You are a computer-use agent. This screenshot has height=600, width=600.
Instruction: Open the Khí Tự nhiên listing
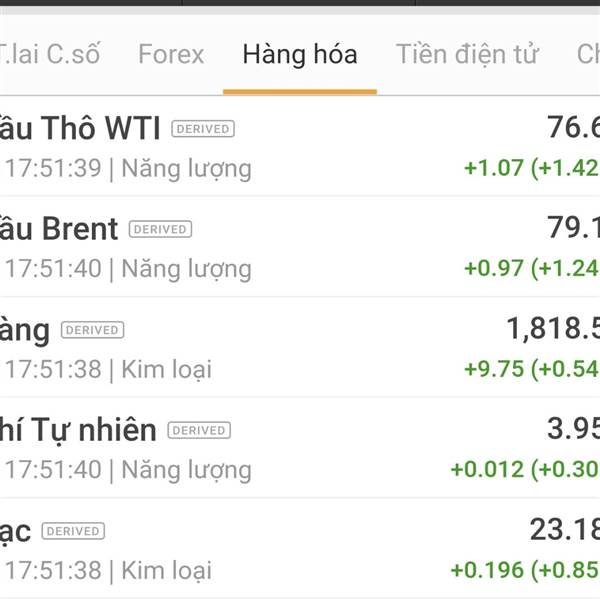pos(300,448)
